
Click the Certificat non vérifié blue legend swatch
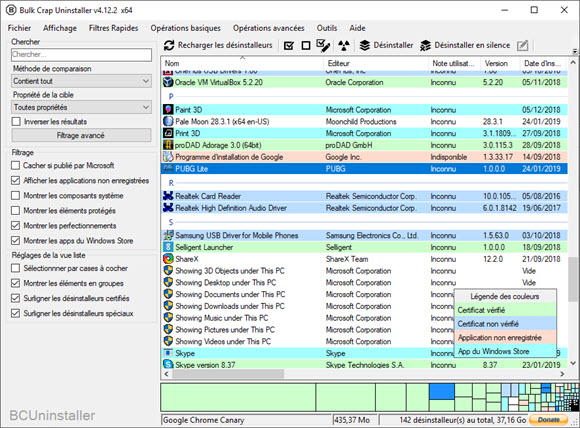point(505,324)
